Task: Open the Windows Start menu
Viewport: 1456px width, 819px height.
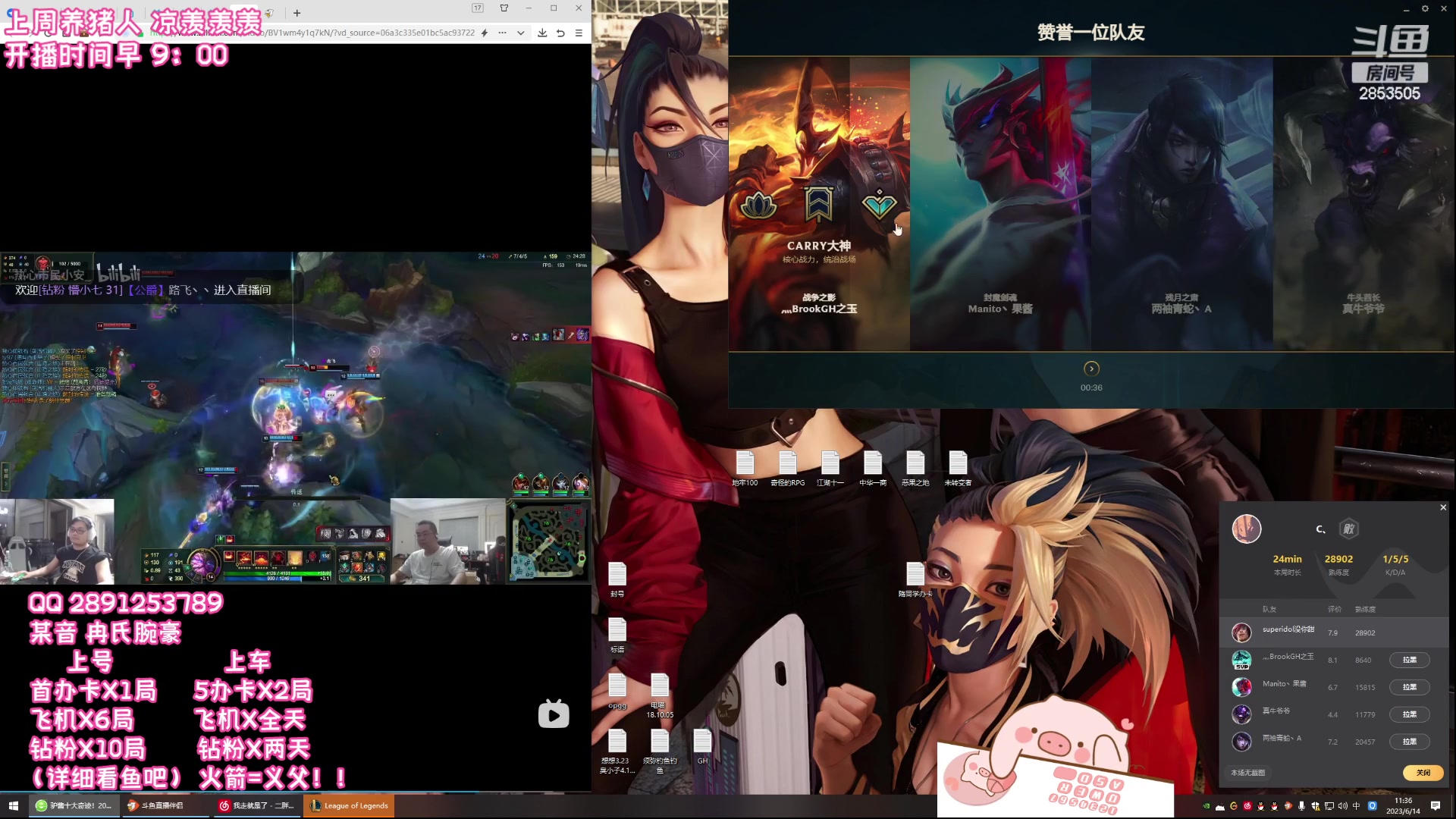Action: click(13, 805)
